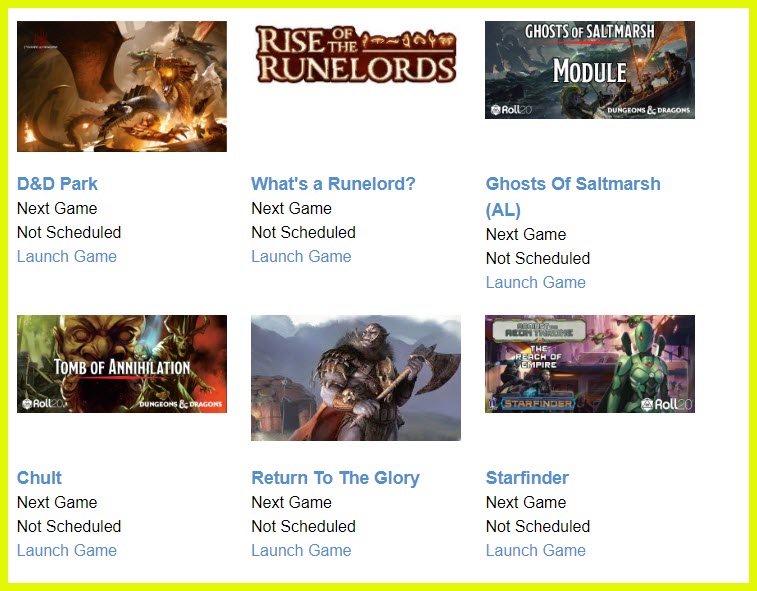Image resolution: width=757 pixels, height=591 pixels.
Task: Launch Game for D&D Park
Action: (67, 256)
